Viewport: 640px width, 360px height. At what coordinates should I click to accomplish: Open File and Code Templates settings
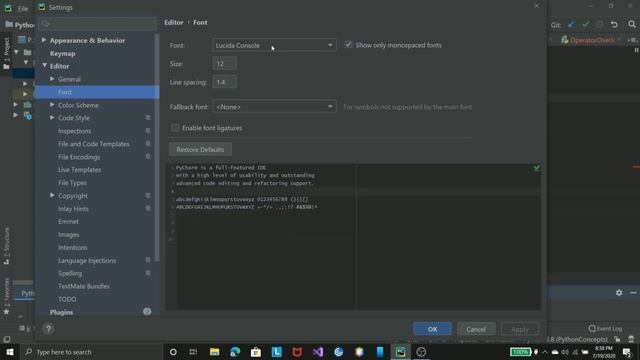[x=93, y=144]
